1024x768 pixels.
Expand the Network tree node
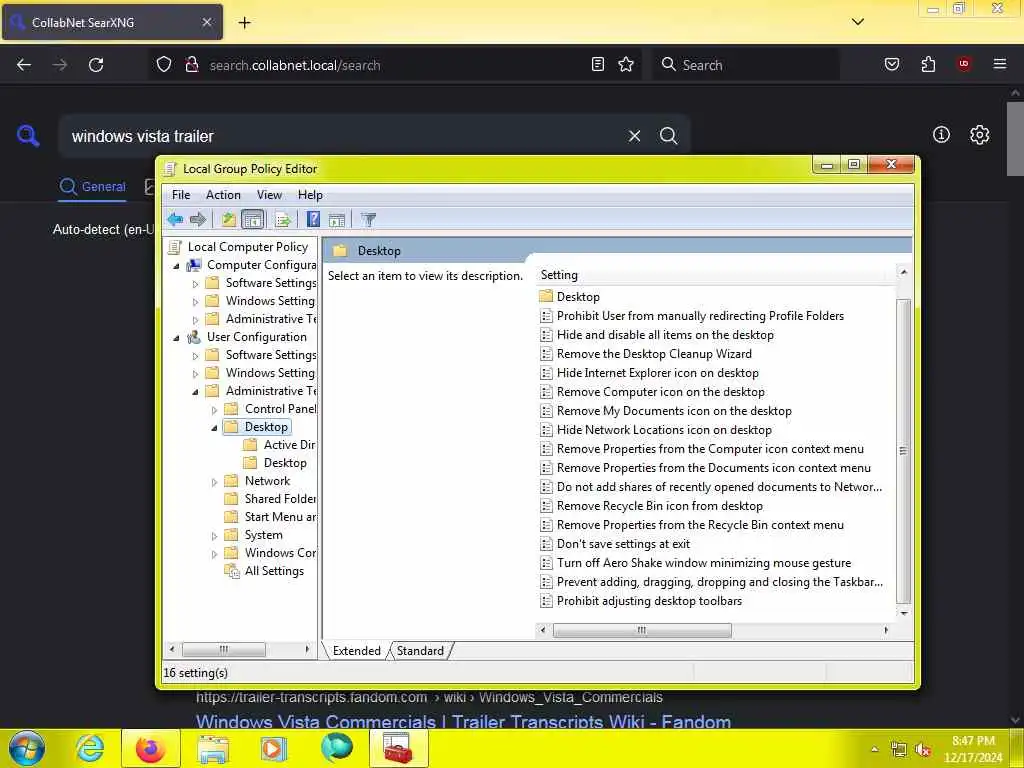(214, 482)
